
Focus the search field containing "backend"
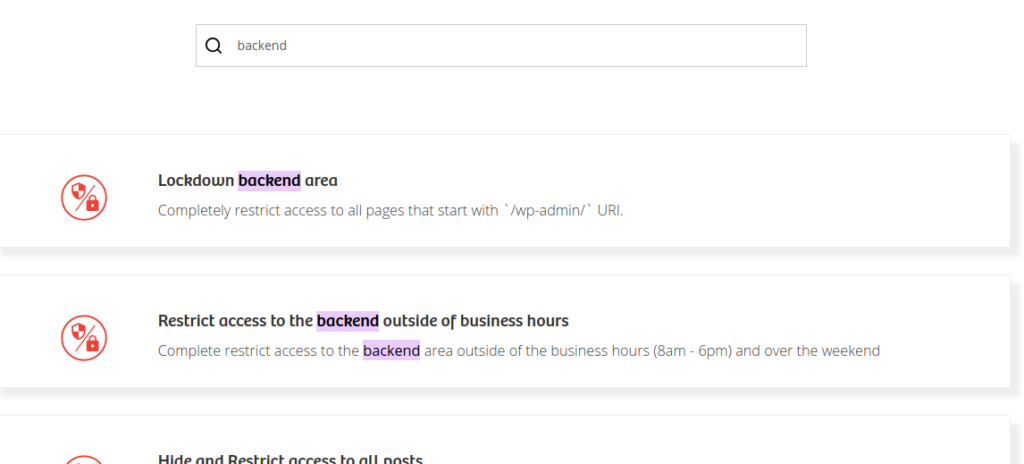[x=501, y=46]
